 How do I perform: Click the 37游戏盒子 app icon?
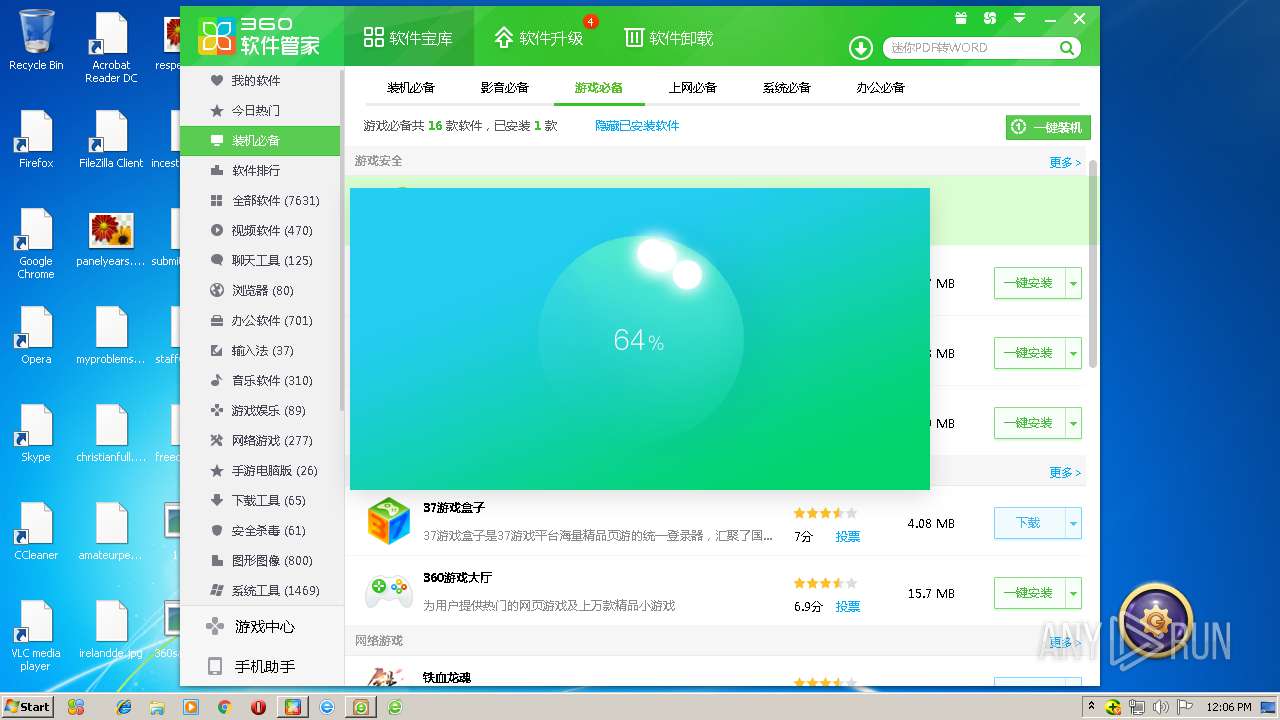click(388, 521)
